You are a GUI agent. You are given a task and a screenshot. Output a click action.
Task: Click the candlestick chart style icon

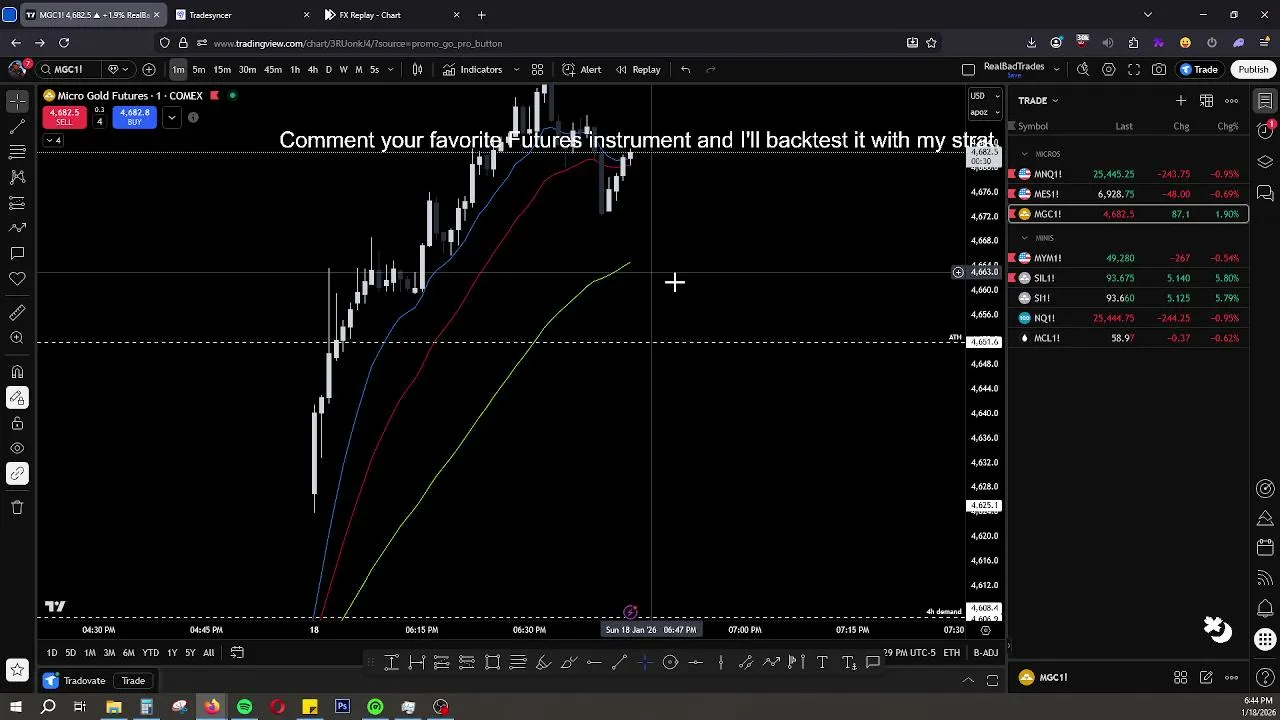pyautogui.click(x=417, y=70)
